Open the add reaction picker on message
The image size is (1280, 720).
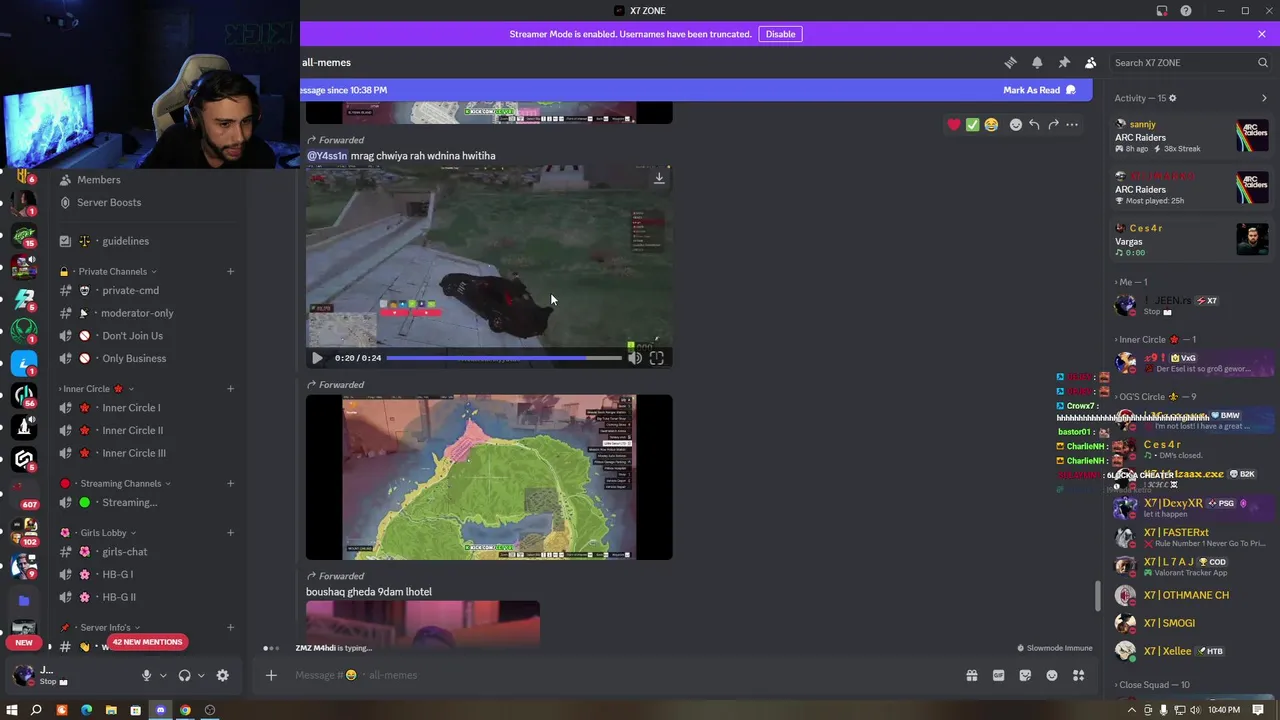(1015, 125)
